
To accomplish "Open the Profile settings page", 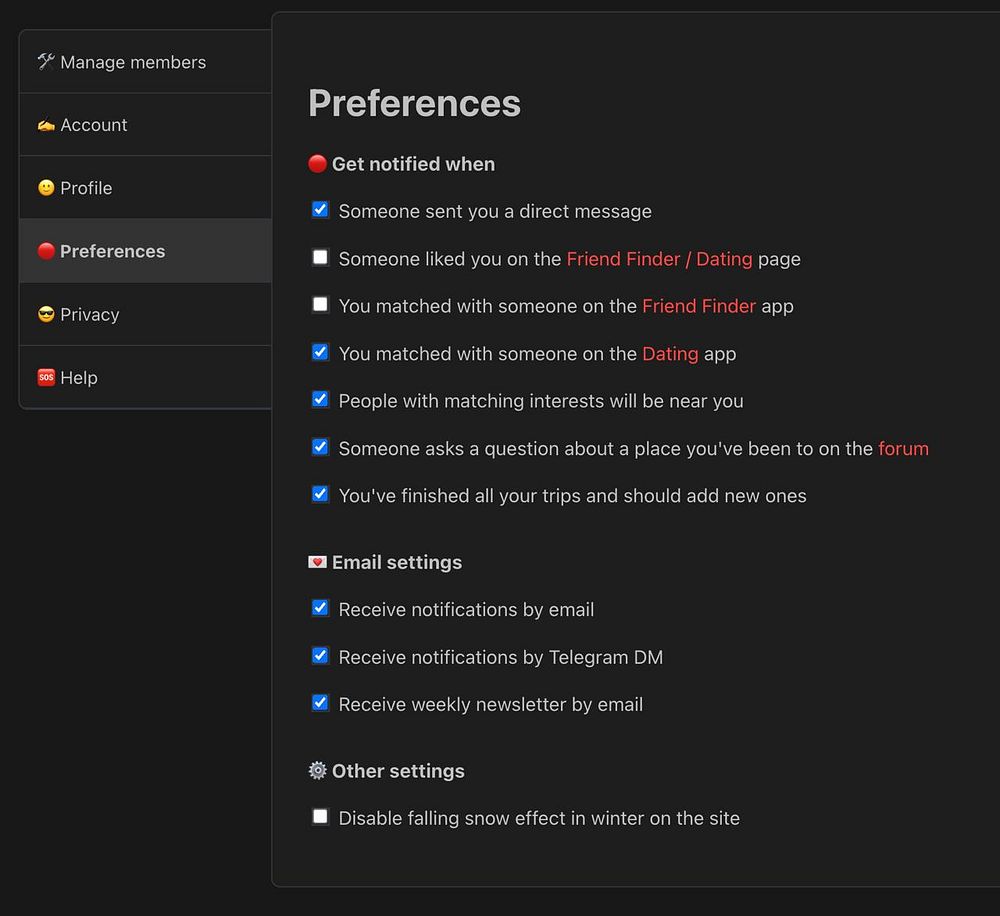I will coord(86,188).
